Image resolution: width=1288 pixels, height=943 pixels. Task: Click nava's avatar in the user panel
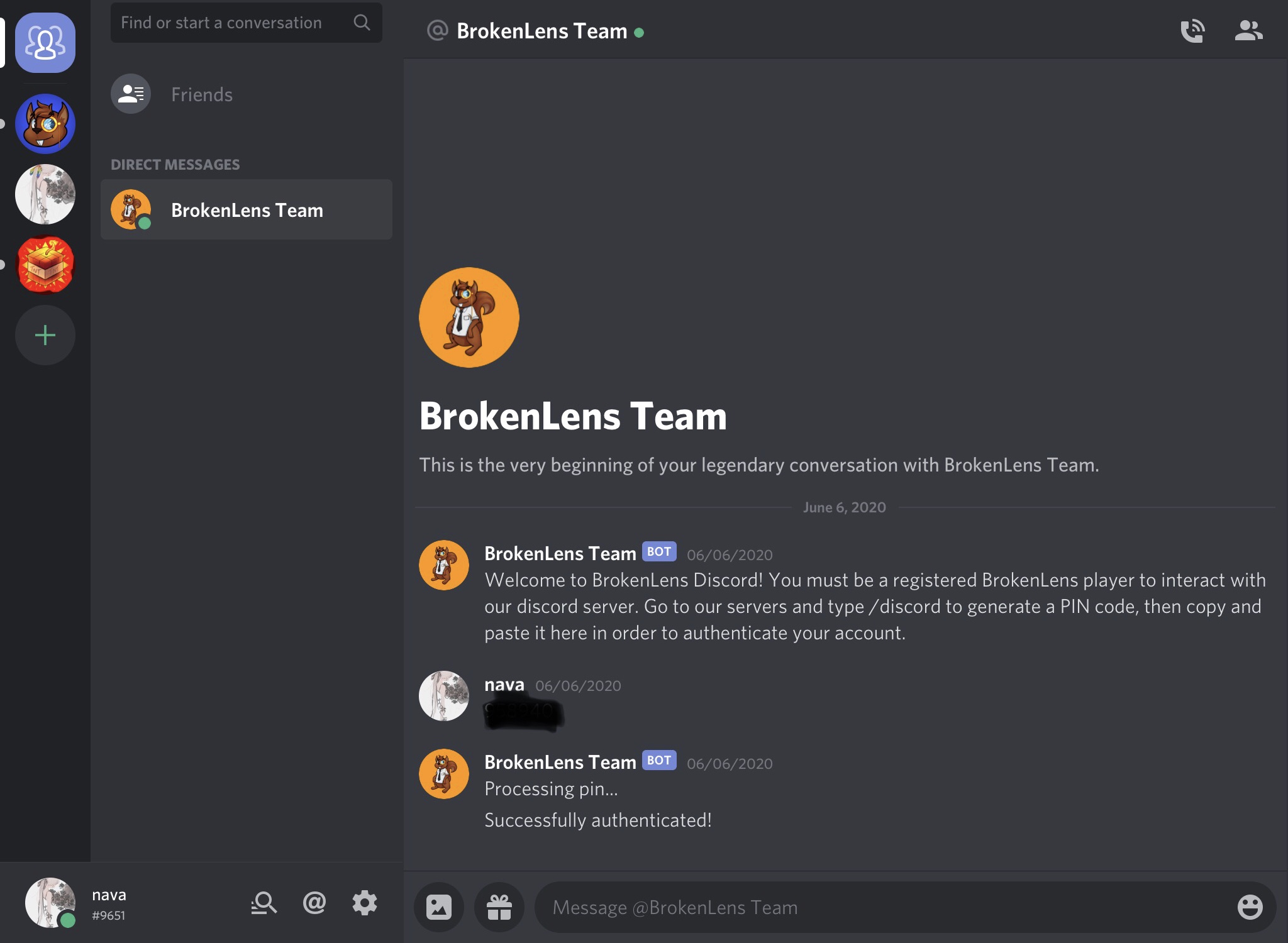(x=50, y=903)
